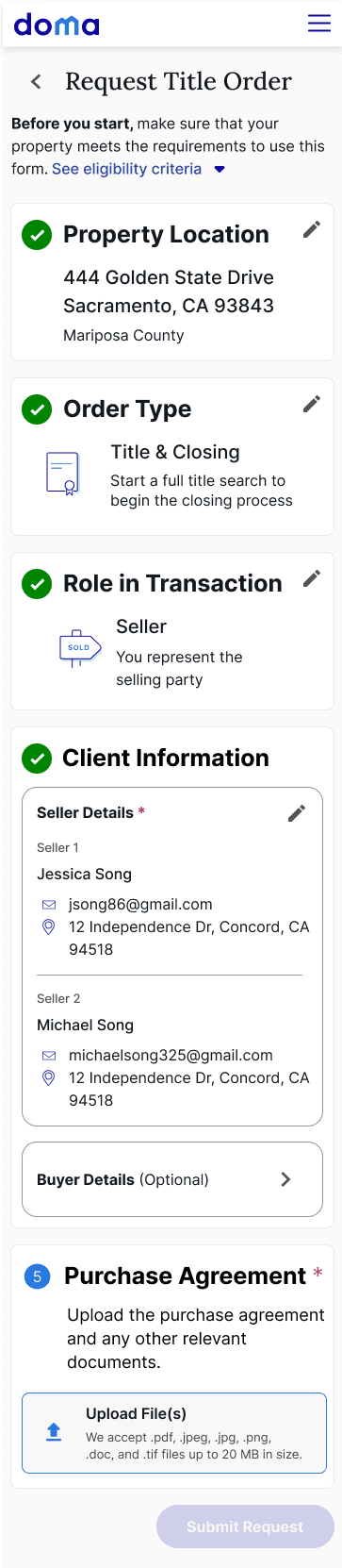Click Upload File(s) area
This screenshot has height=1568, width=342.
tap(174, 1433)
